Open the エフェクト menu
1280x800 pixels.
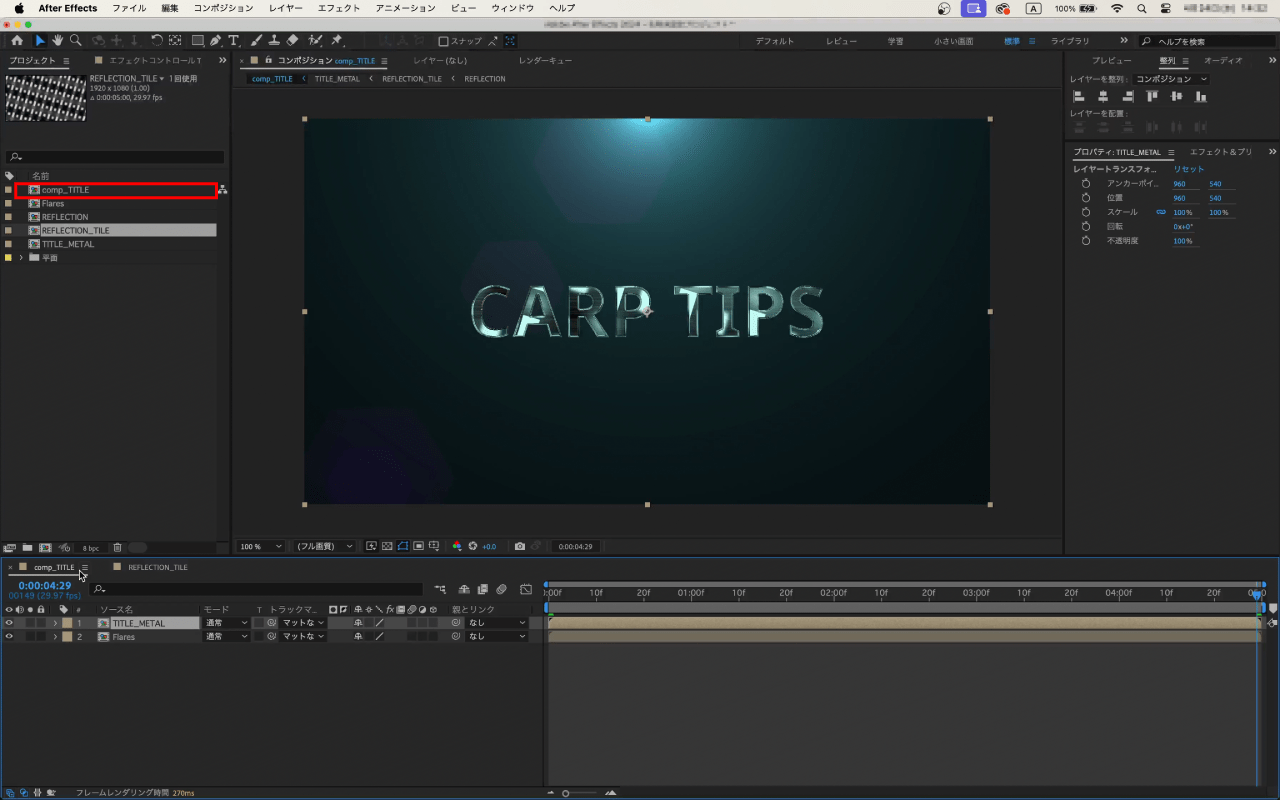pos(339,8)
